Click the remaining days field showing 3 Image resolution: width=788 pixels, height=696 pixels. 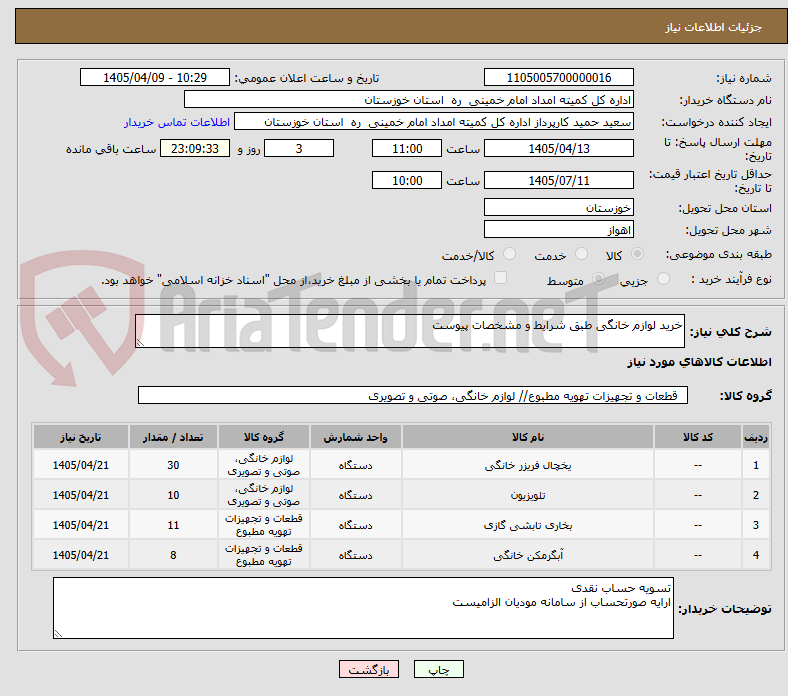pos(299,148)
